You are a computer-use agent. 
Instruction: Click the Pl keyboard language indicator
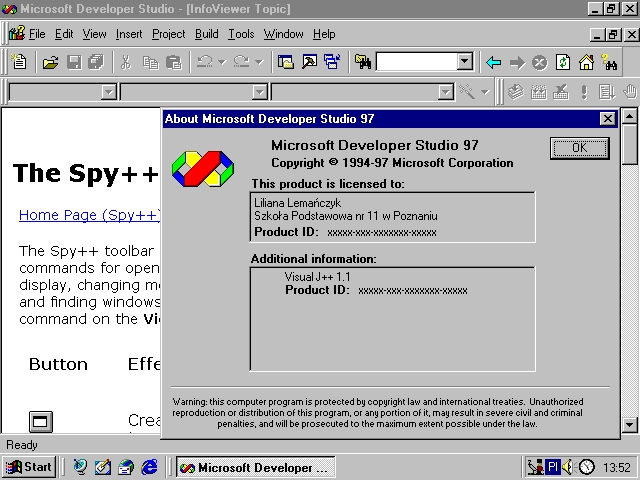click(553, 467)
